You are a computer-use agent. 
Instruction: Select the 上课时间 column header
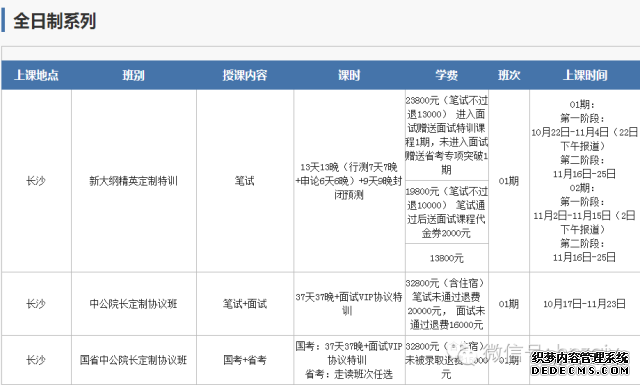click(x=585, y=75)
